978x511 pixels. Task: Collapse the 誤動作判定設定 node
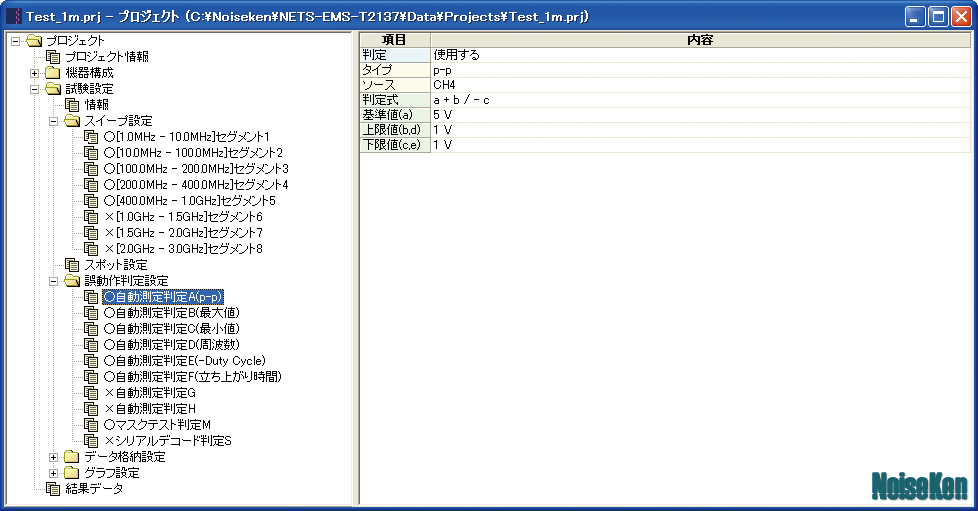pyautogui.click(x=54, y=281)
